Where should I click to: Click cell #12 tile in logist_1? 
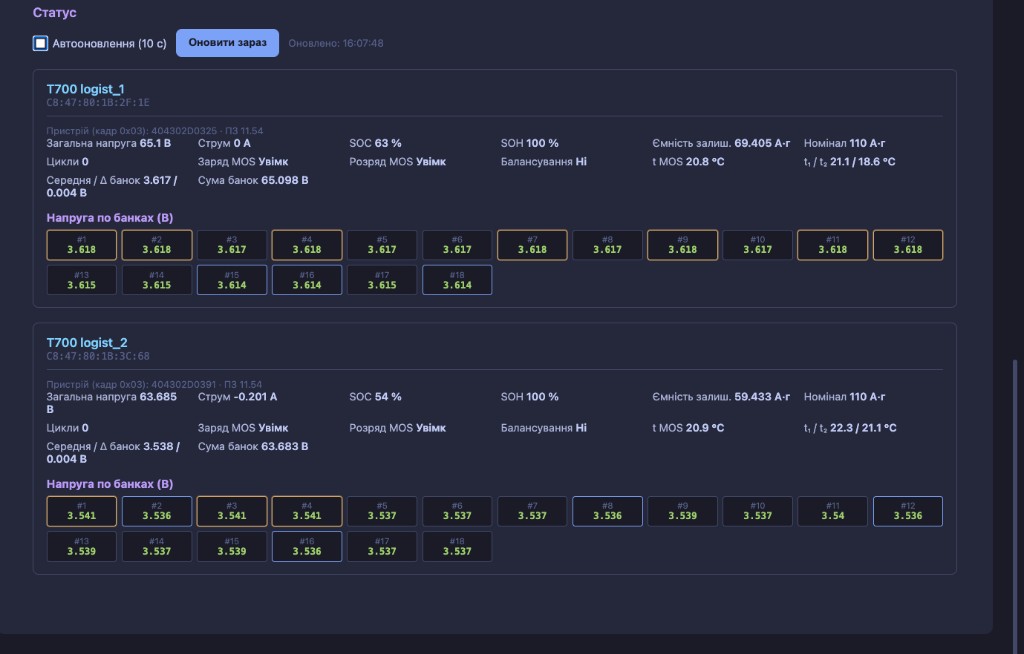908,245
